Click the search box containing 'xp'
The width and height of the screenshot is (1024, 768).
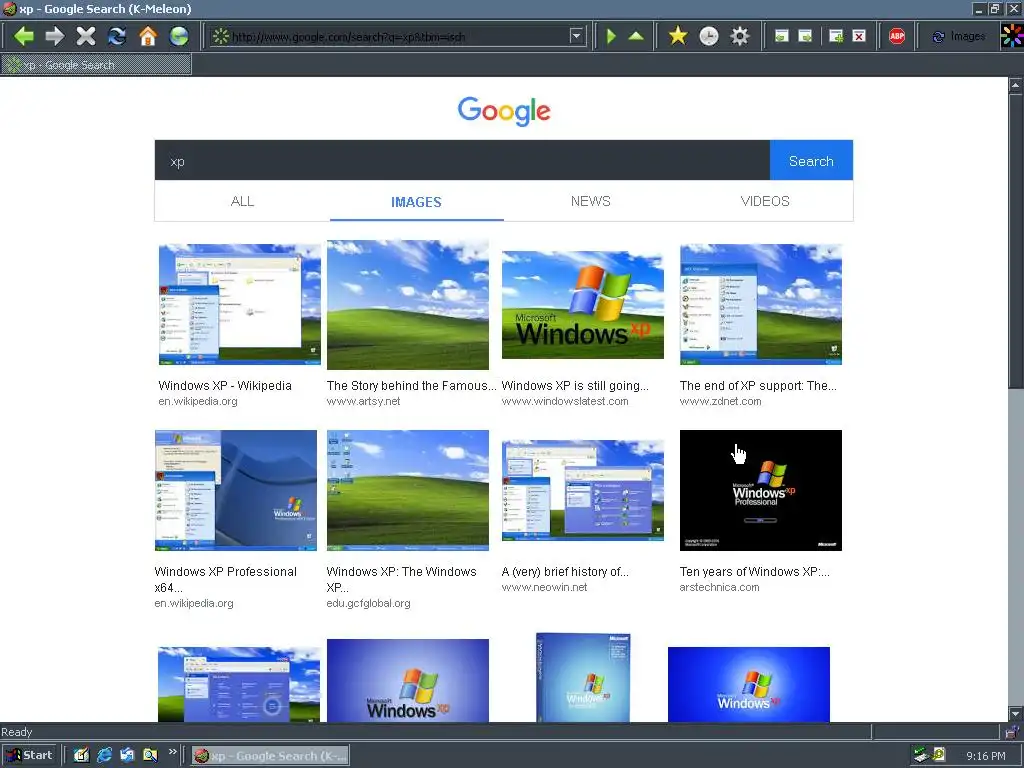click(462, 161)
